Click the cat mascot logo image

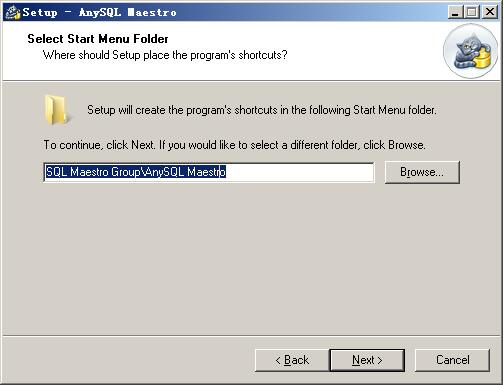pyautogui.click(x=471, y=52)
